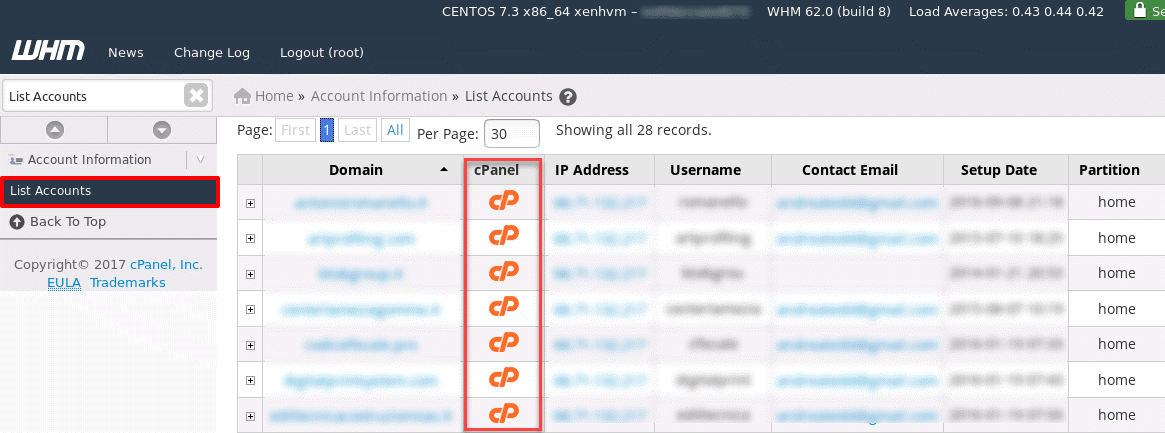Expand details of the first account row
The height and width of the screenshot is (433, 1165).
(250, 203)
